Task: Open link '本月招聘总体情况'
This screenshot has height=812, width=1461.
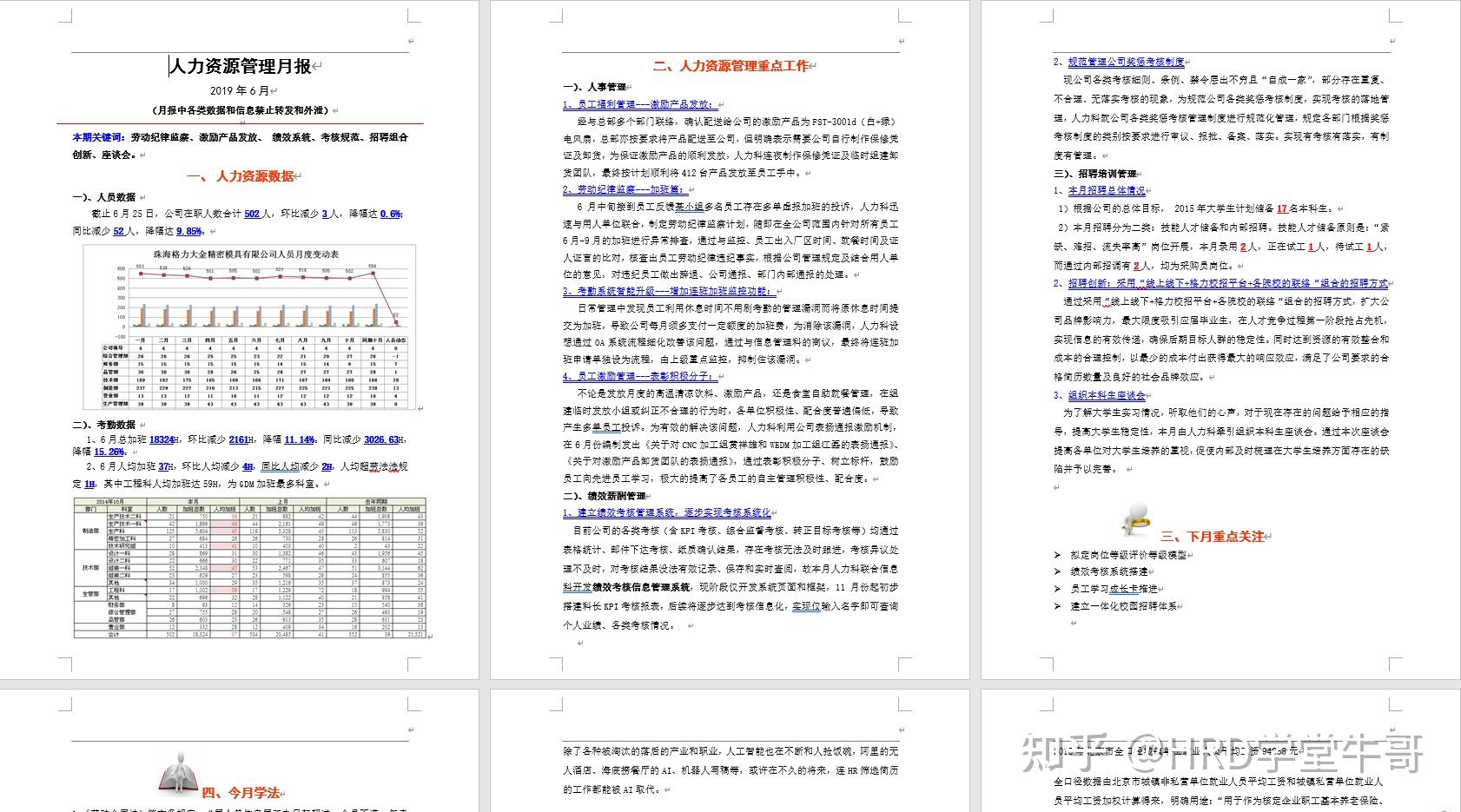Action: (1106, 190)
